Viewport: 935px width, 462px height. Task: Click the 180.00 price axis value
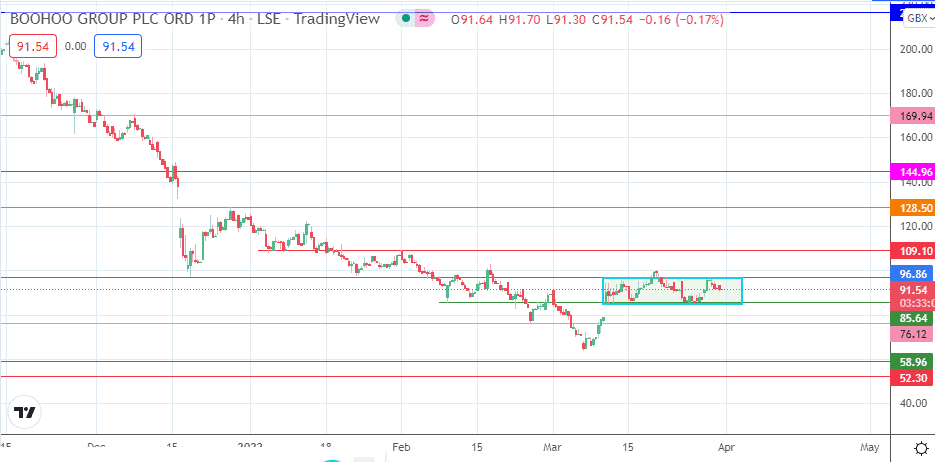pos(914,93)
